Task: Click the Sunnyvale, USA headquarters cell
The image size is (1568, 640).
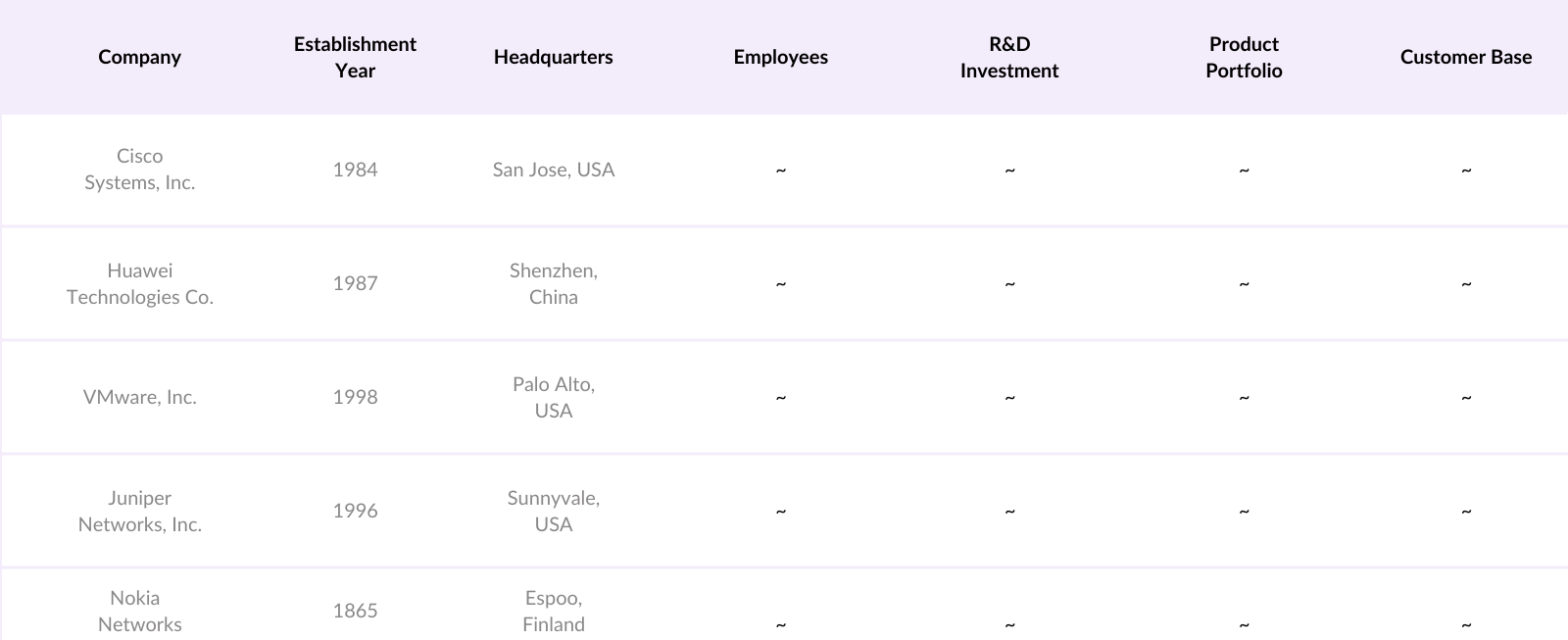Action: click(x=553, y=511)
